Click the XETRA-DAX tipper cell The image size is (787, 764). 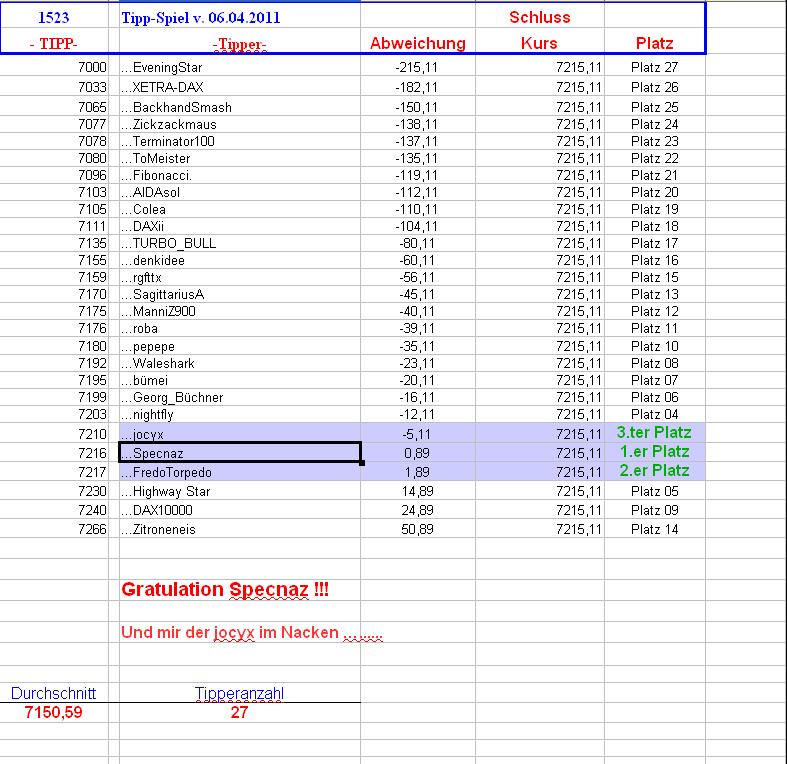(x=239, y=87)
